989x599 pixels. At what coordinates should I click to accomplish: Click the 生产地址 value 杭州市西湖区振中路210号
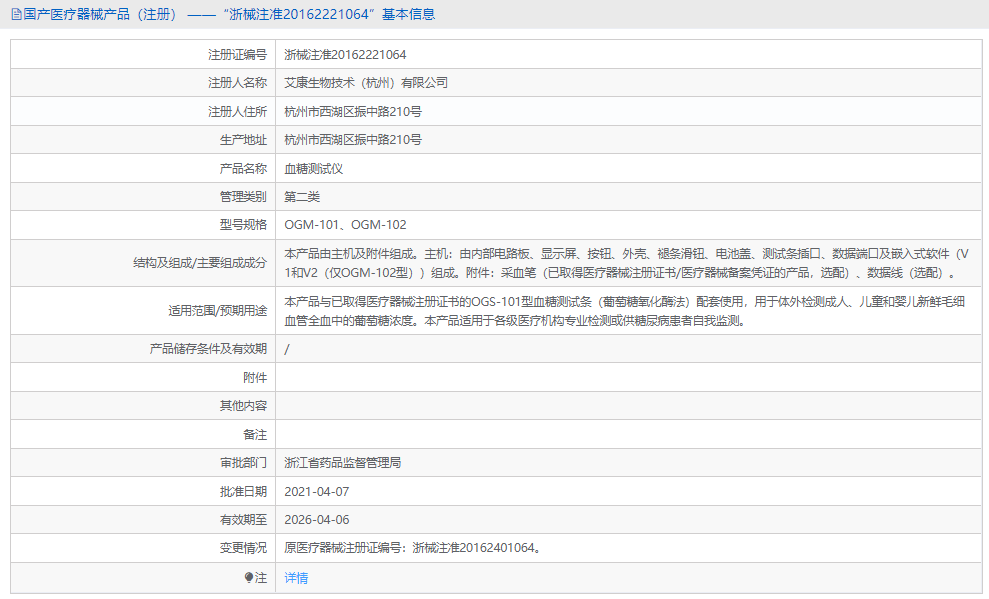[357, 139]
